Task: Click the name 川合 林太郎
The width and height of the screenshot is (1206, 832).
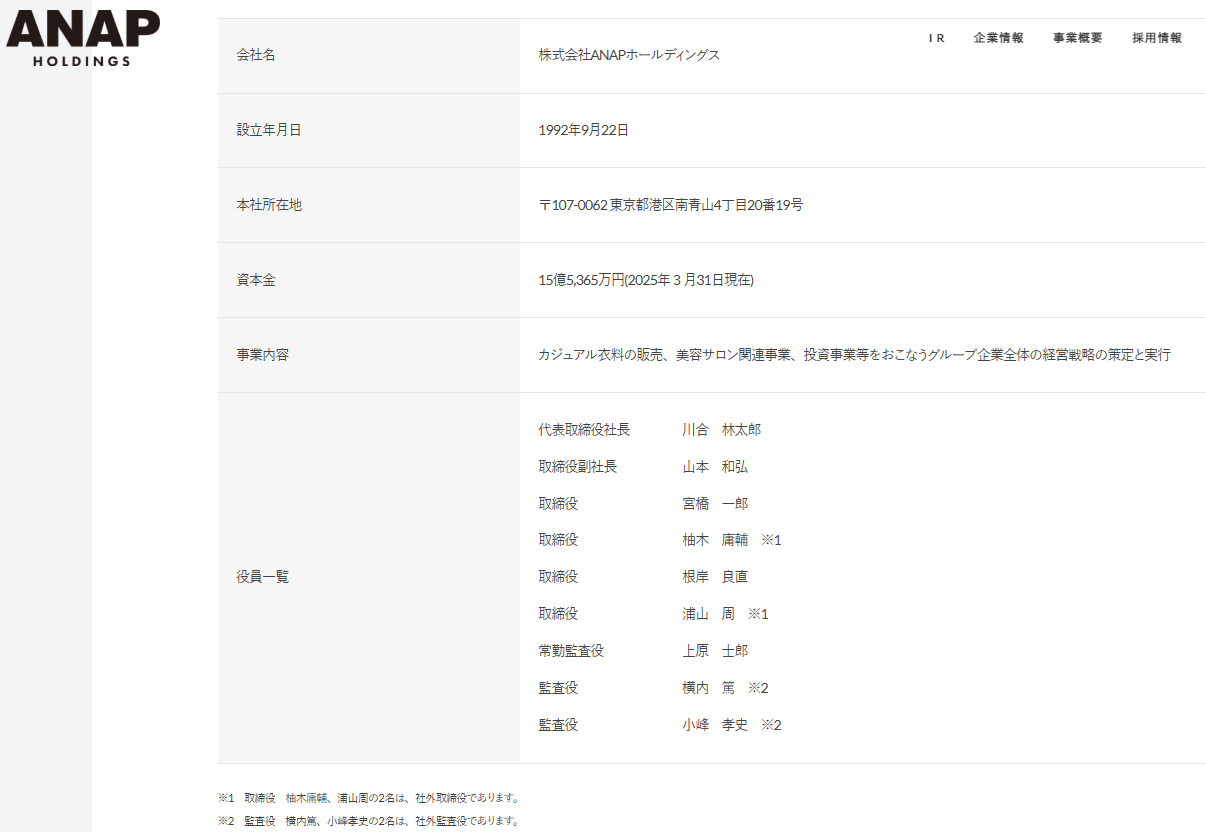Action: [721, 430]
